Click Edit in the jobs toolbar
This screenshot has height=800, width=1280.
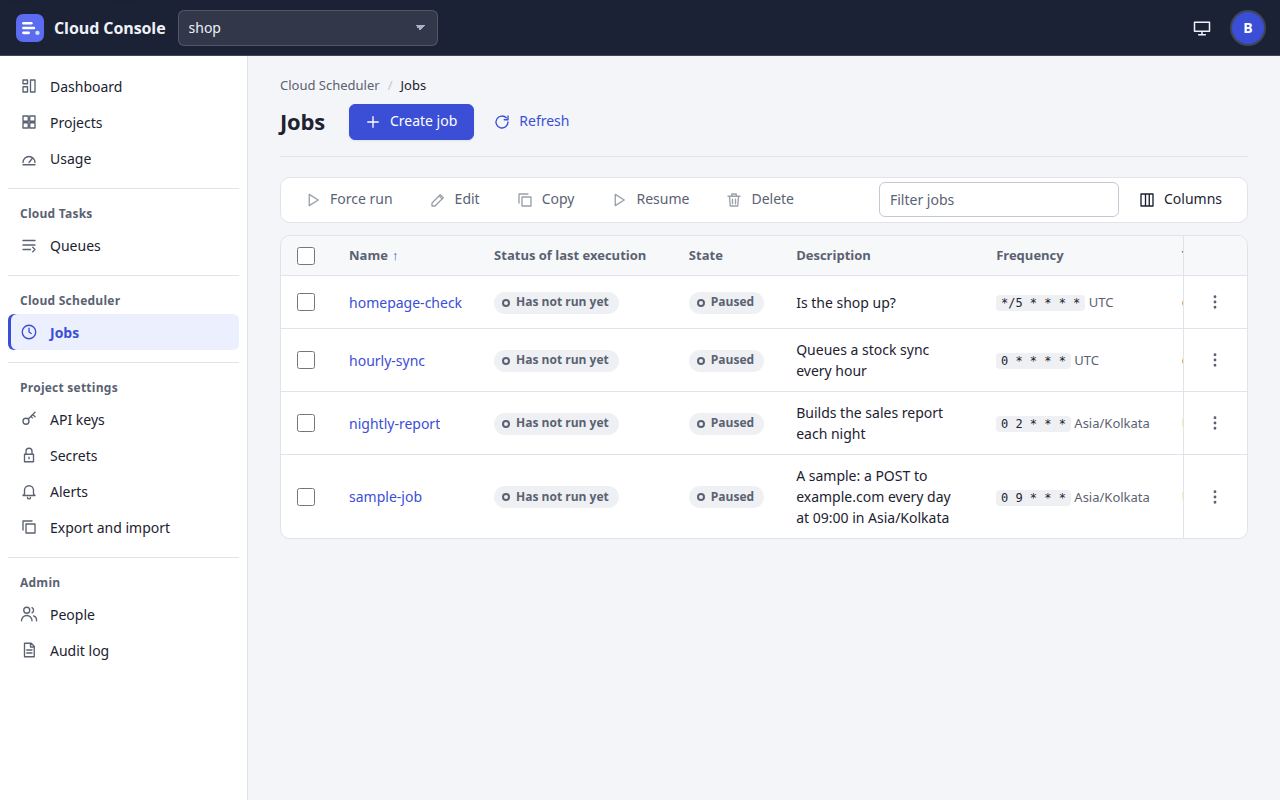tap(455, 200)
